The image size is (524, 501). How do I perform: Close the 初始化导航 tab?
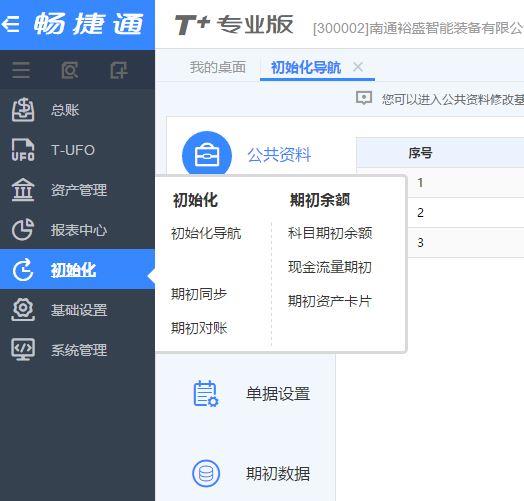[x=358, y=67]
